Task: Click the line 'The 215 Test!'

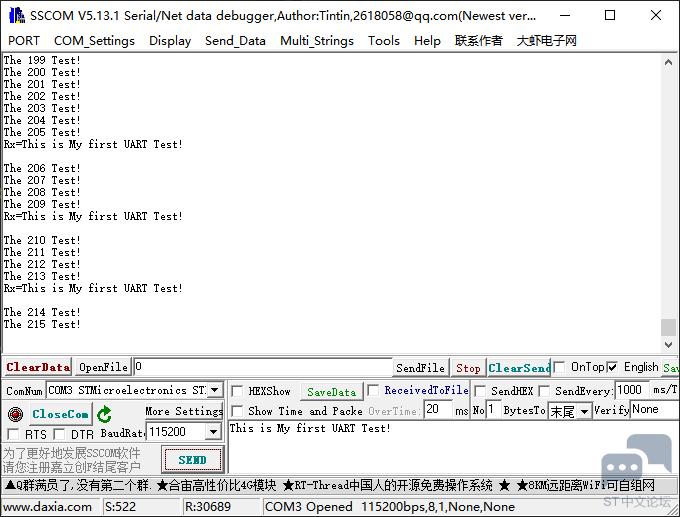Action: pyautogui.click(x=42, y=324)
